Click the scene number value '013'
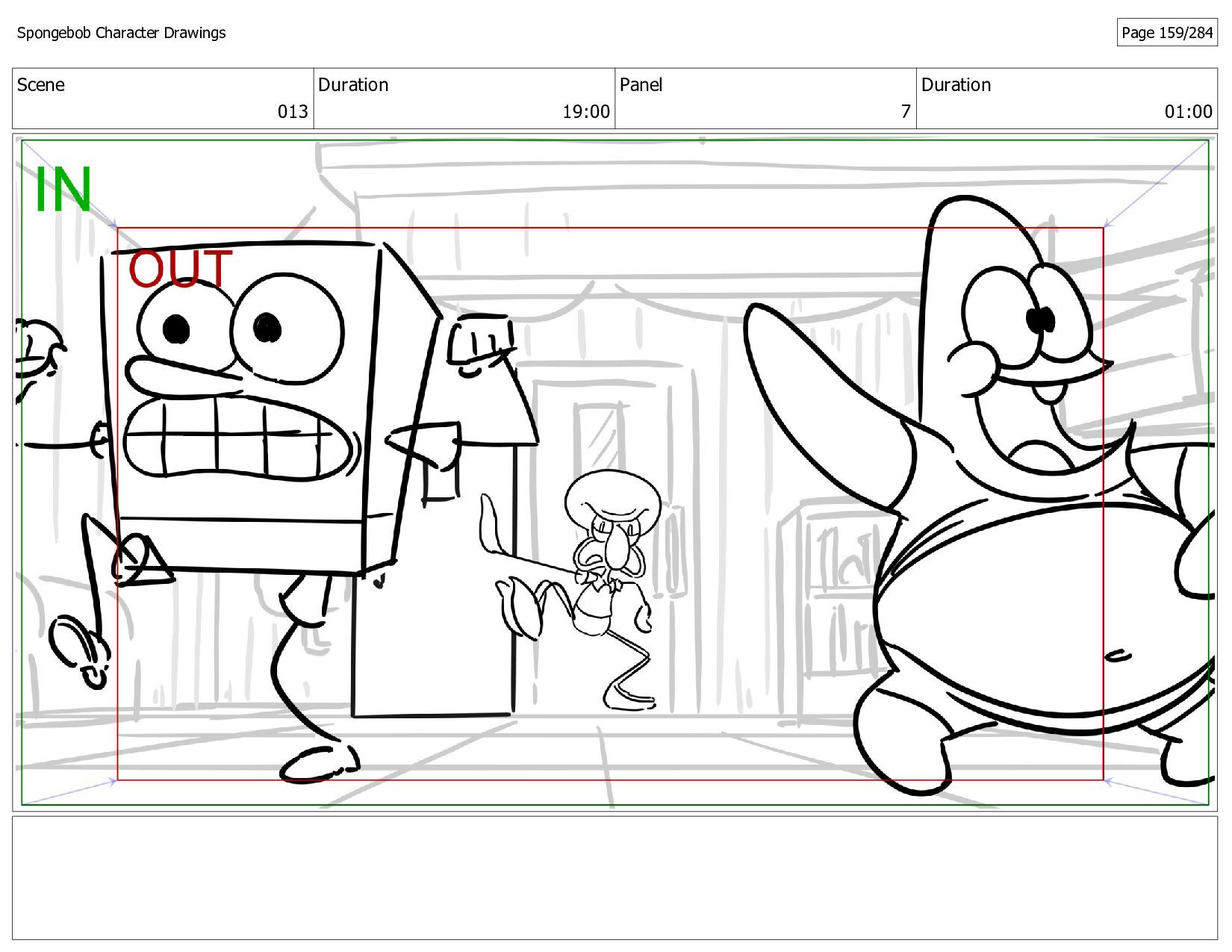This screenshot has width=1232, height=952. (293, 112)
